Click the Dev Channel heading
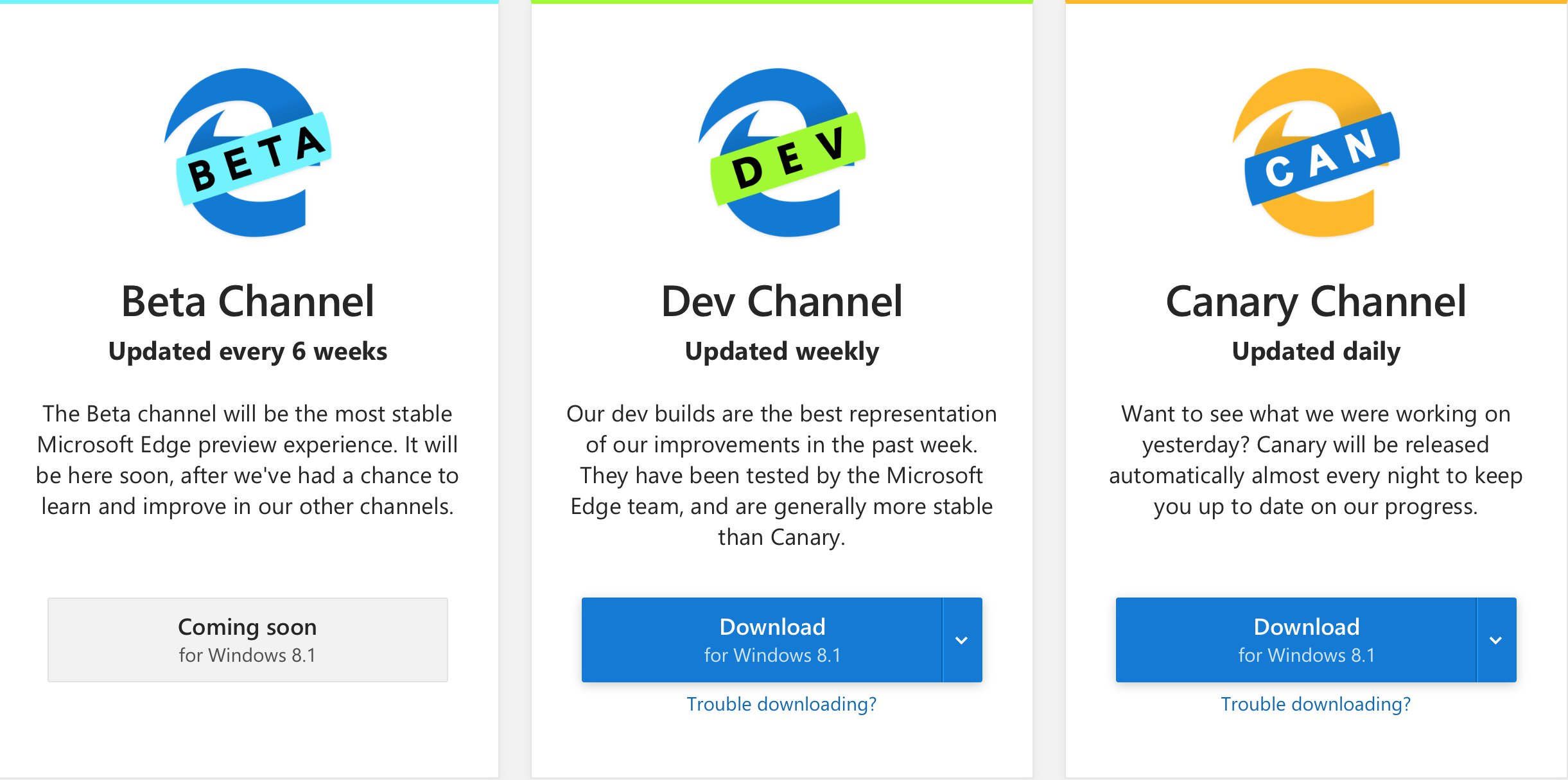The image size is (1568, 780). (x=781, y=301)
